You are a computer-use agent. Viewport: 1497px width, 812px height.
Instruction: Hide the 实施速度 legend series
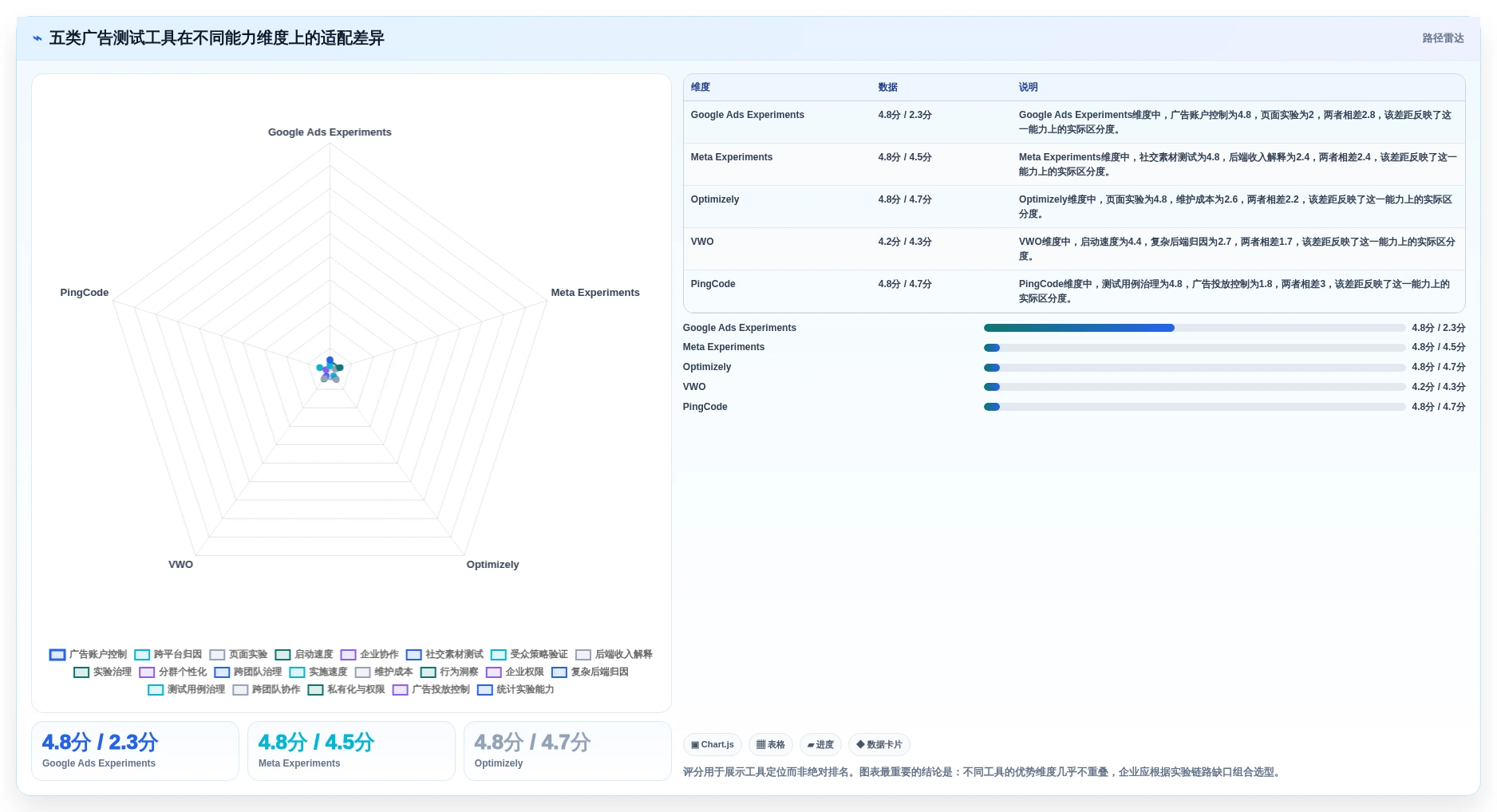(x=318, y=672)
